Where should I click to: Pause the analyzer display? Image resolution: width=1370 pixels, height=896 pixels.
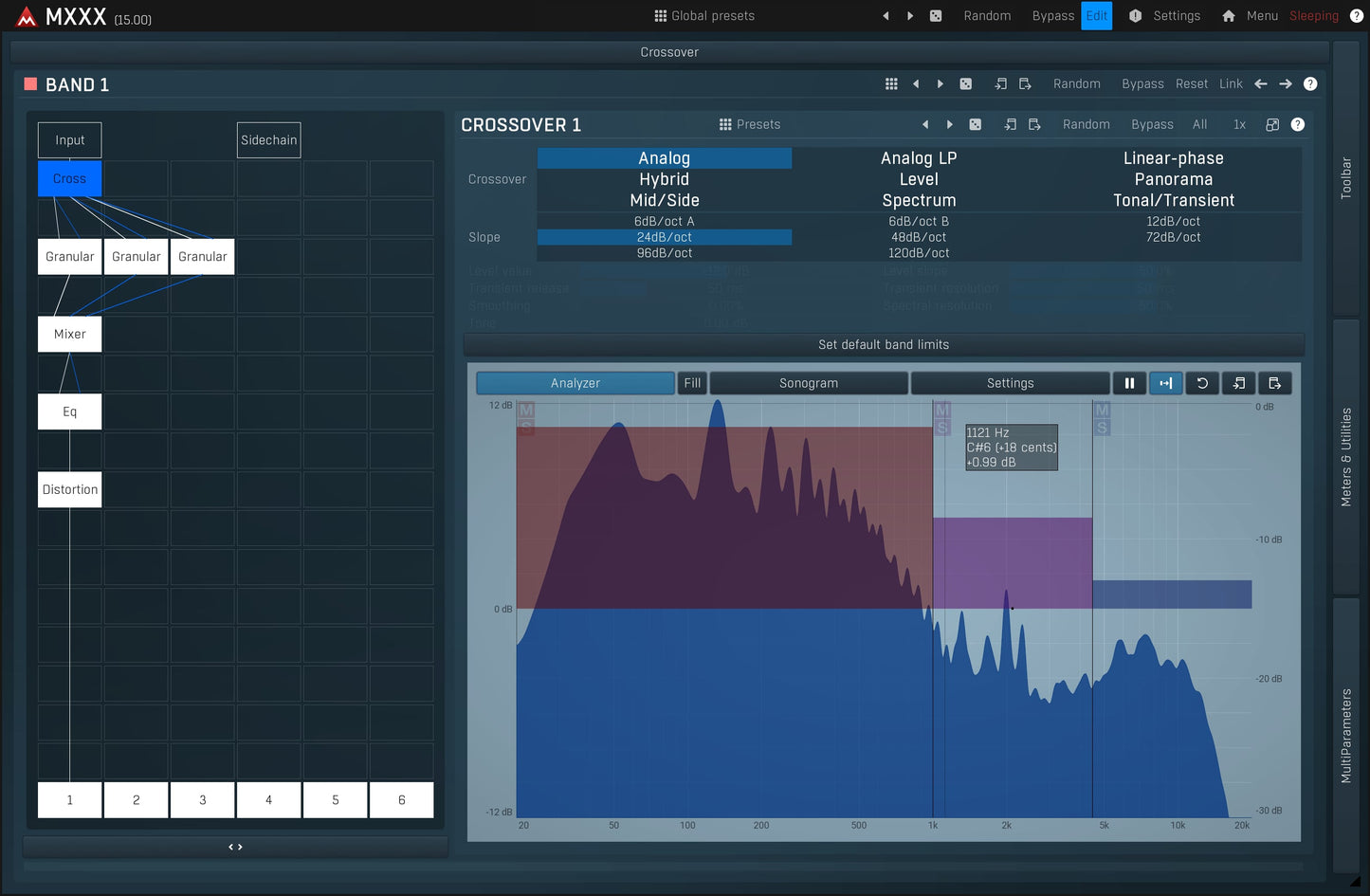(x=1129, y=383)
